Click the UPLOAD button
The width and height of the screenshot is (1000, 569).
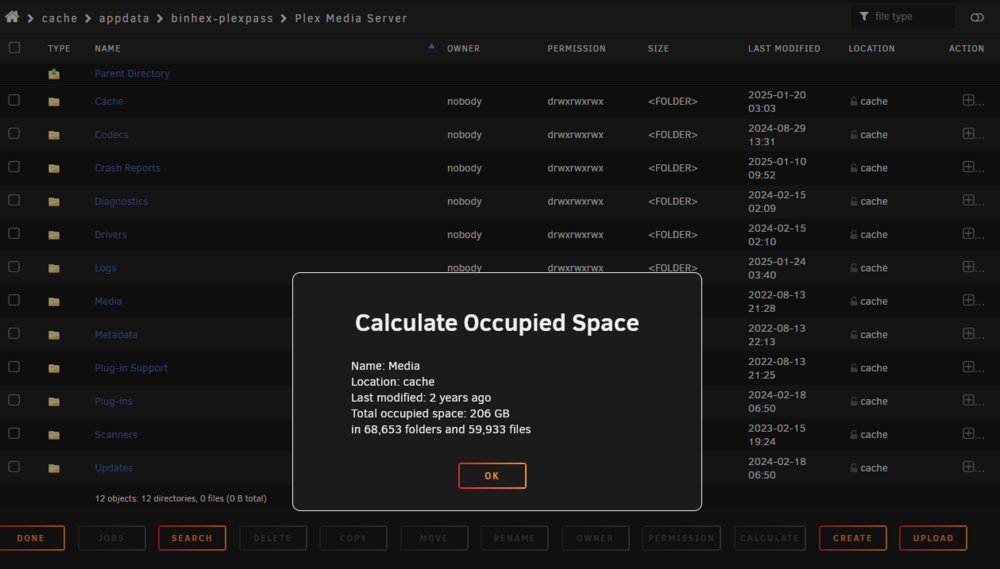coord(933,538)
